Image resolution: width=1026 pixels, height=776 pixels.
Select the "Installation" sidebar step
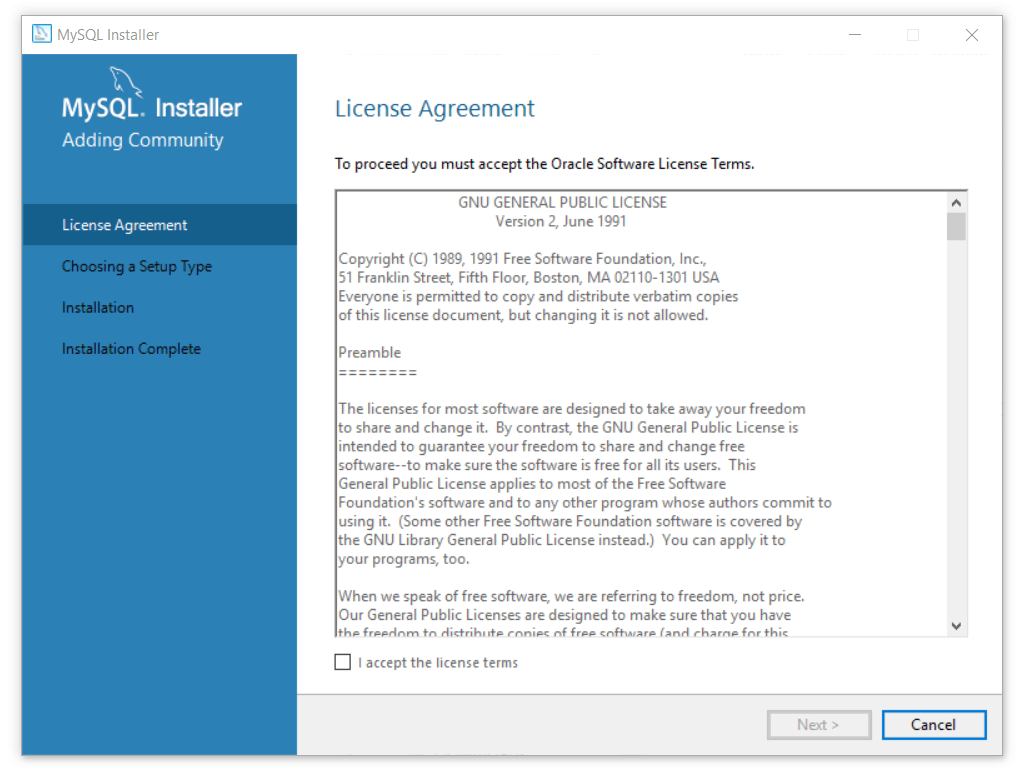coord(98,307)
